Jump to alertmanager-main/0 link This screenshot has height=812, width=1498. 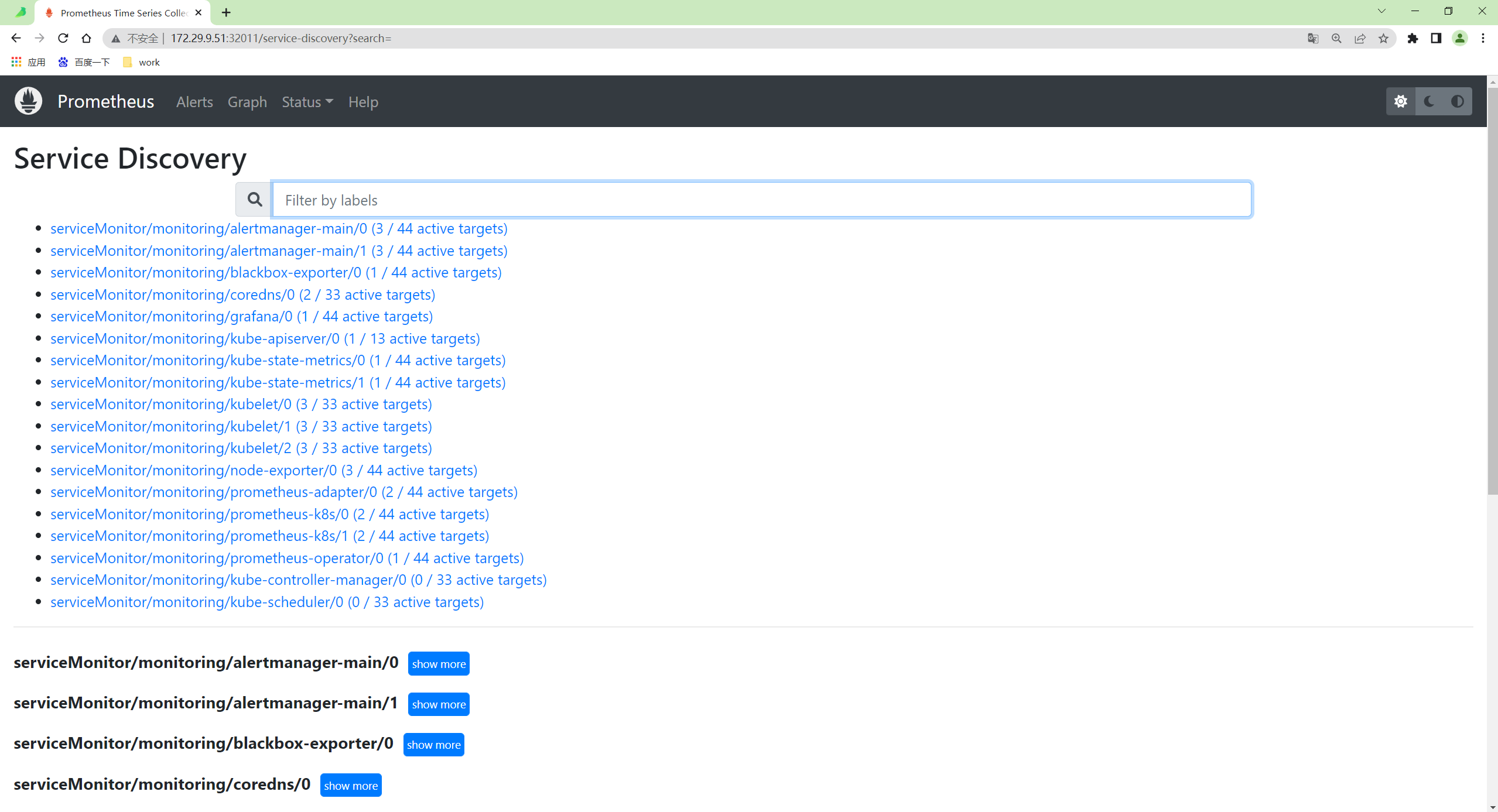point(279,228)
